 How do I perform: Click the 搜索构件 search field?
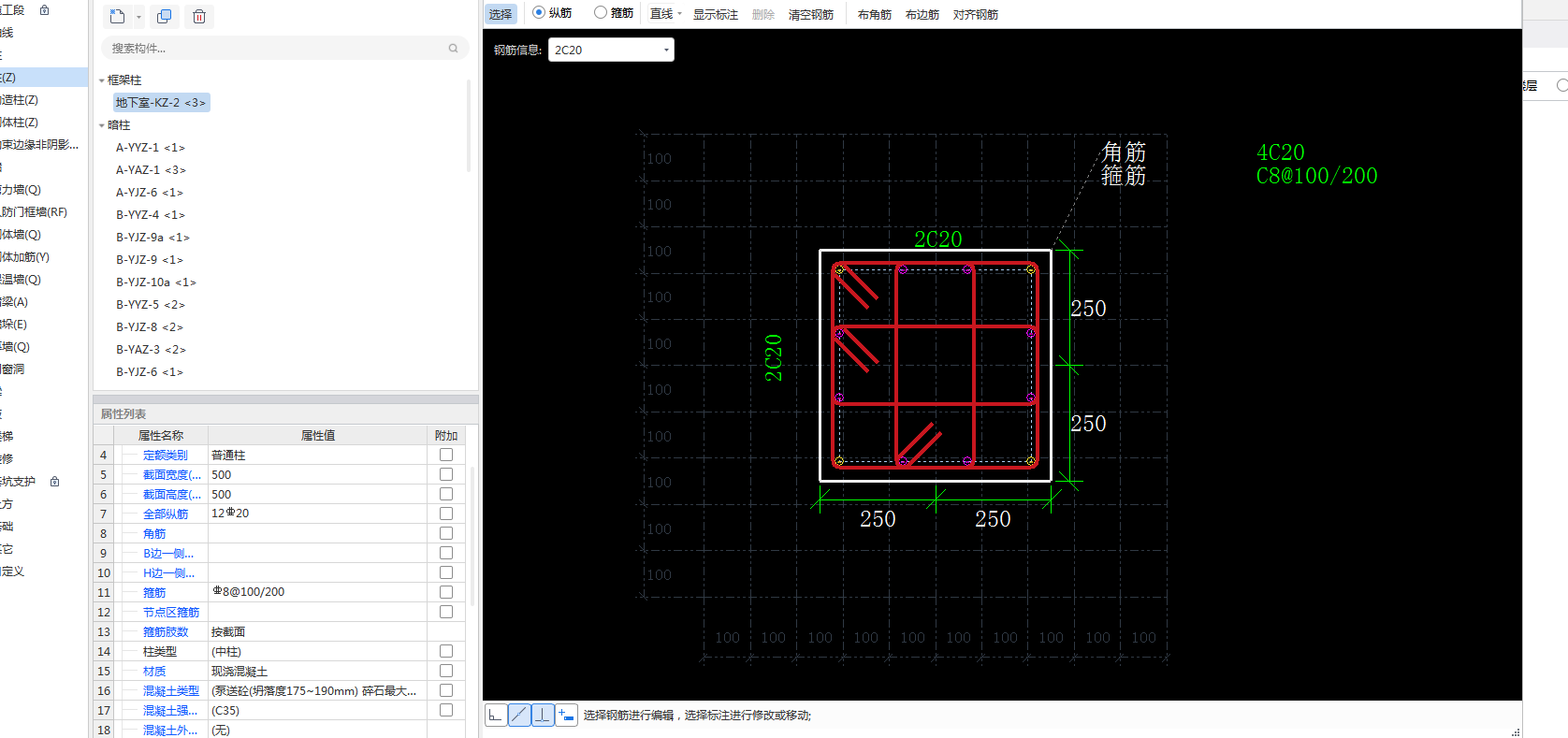[x=284, y=48]
